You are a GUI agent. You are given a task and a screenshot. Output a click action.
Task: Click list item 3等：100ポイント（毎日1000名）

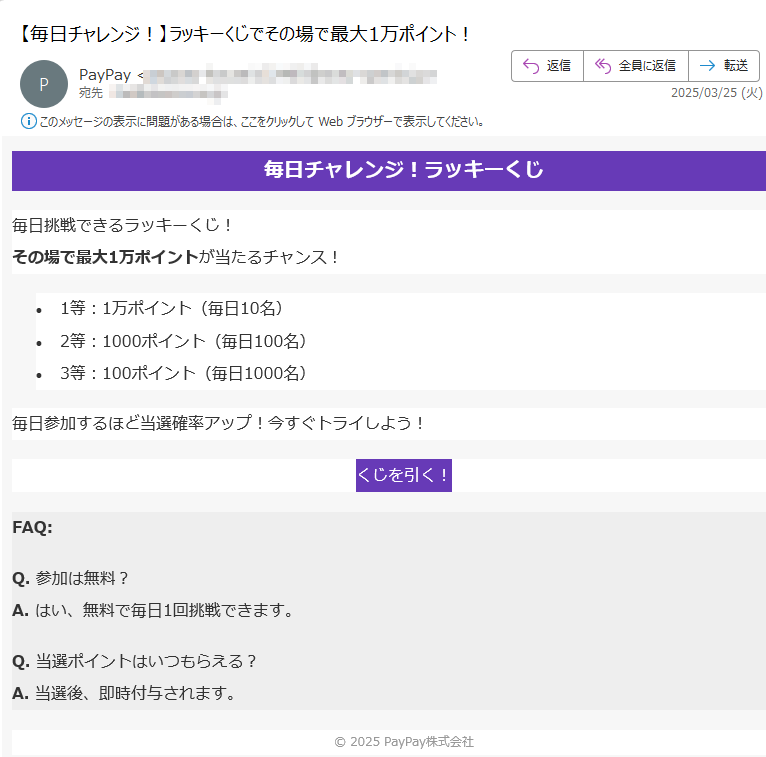click(x=183, y=374)
